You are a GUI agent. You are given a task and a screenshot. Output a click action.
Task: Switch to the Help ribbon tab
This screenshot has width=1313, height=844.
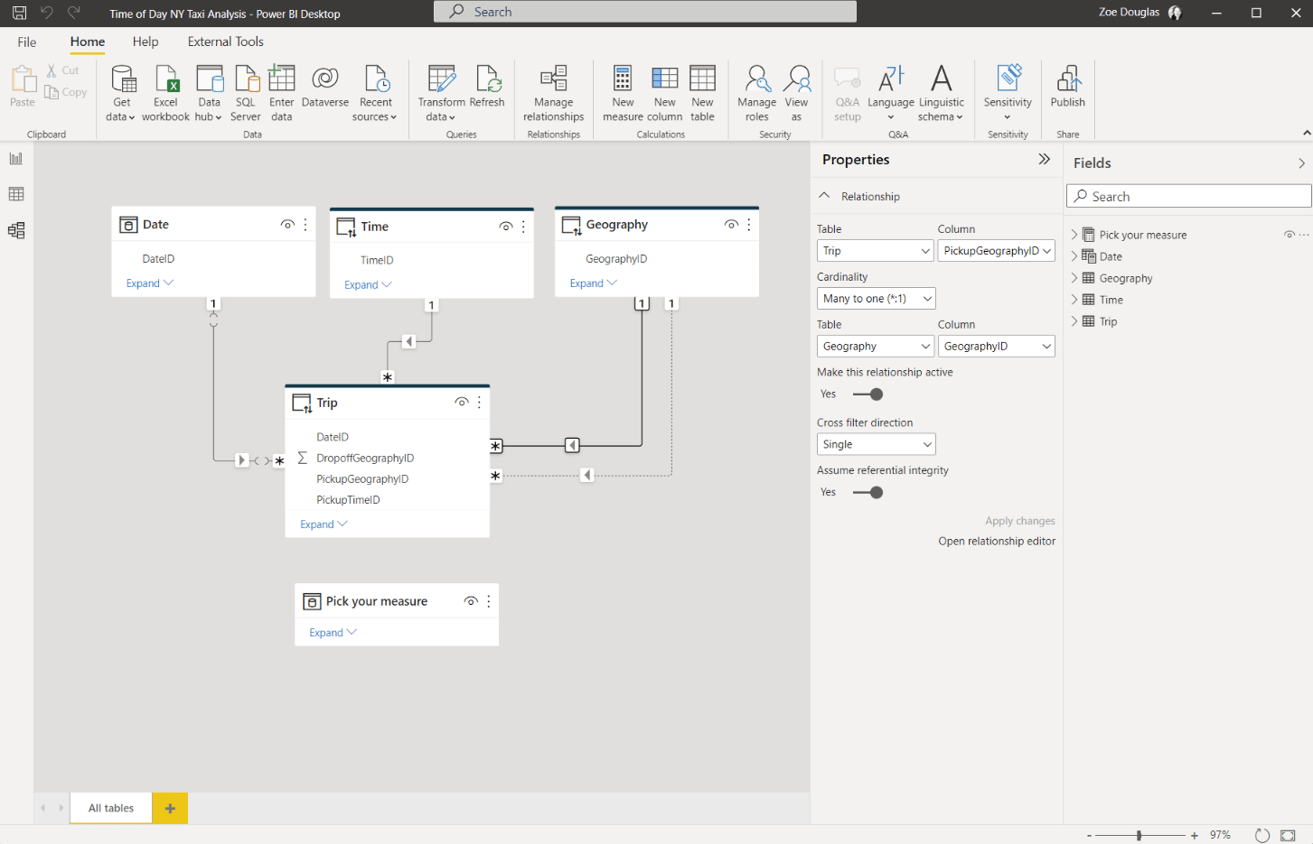pyautogui.click(x=146, y=42)
